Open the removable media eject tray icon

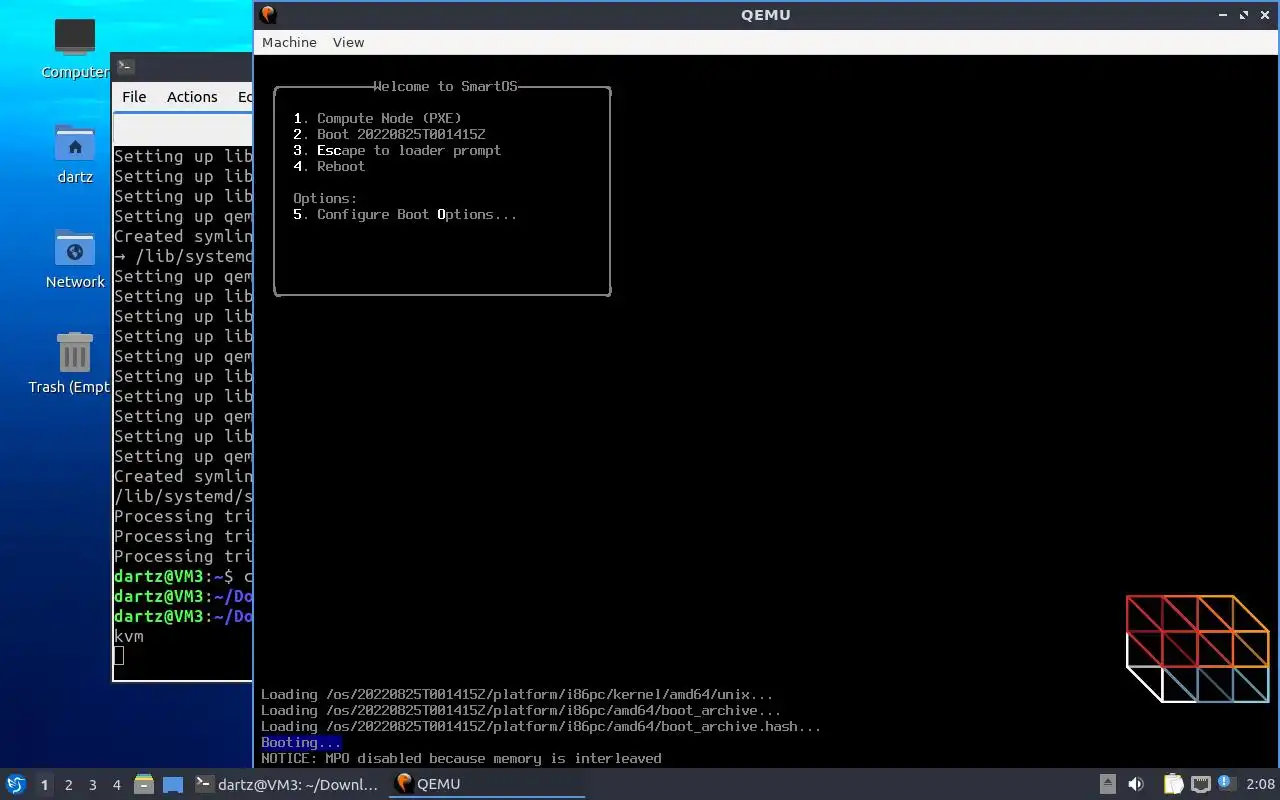click(x=1108, y=784)
